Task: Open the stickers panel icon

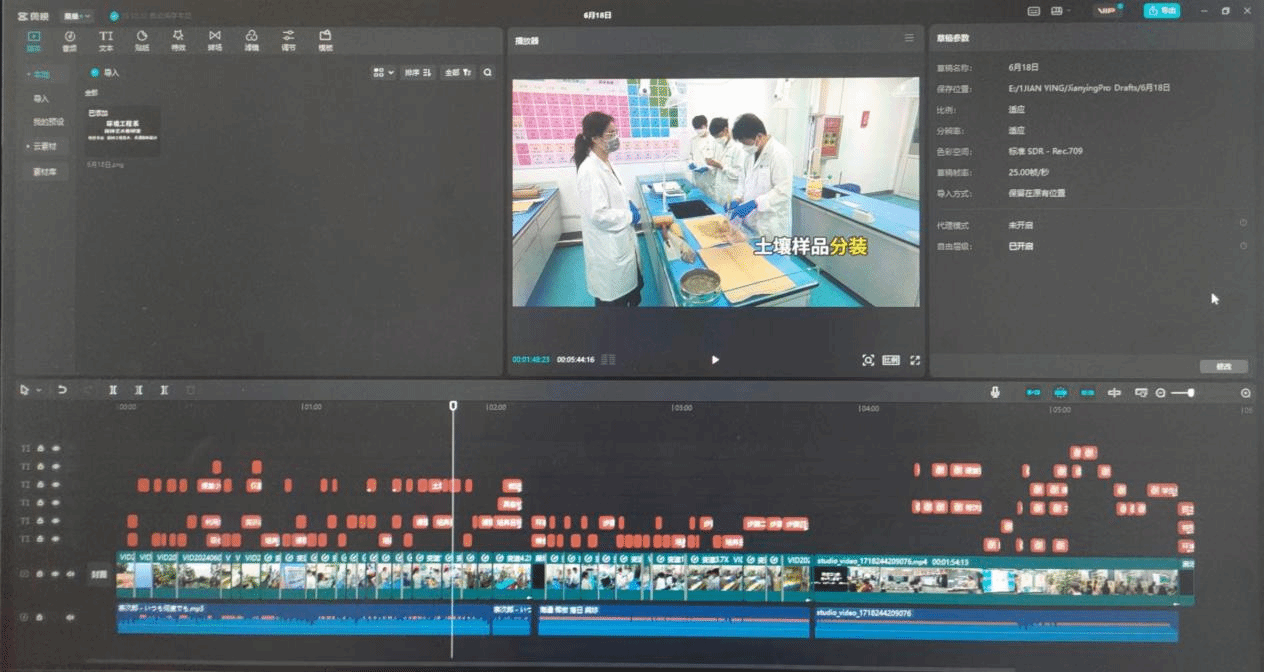Action: tap(142, 40)
